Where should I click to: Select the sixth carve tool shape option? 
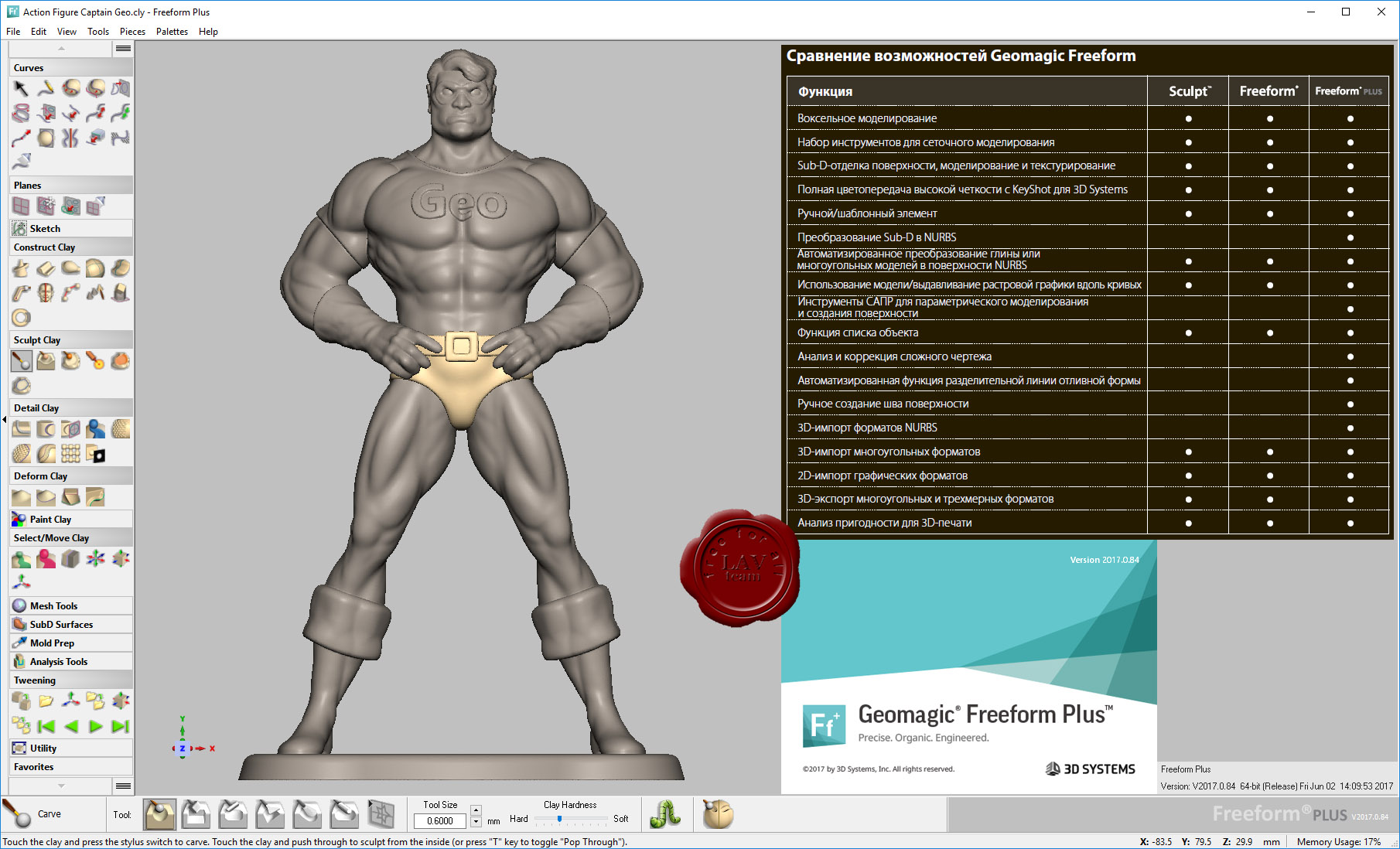345,814
